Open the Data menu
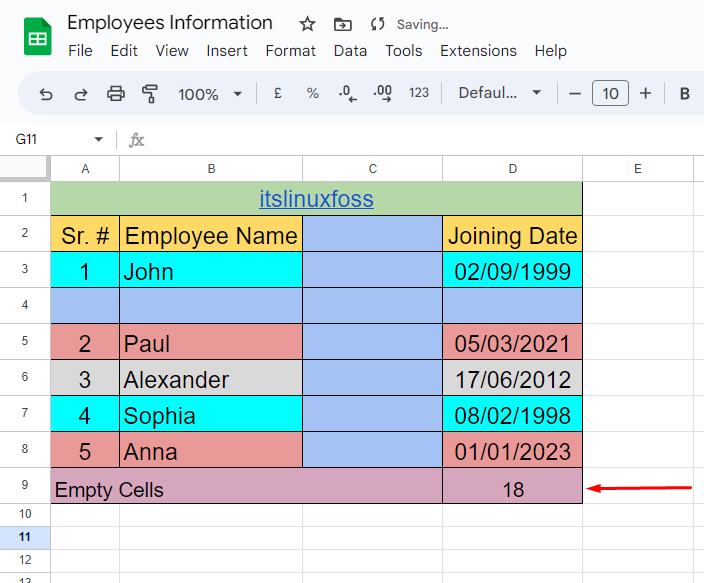The width and height of the screenshot is (704, 583). pos(350,51)
